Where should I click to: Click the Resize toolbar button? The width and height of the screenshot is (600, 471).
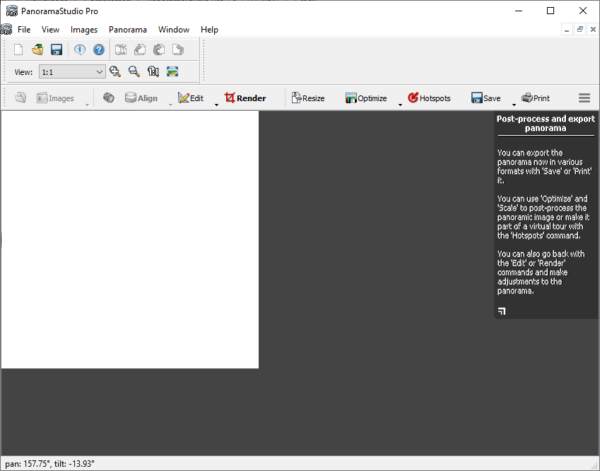(x=308, y=98)
